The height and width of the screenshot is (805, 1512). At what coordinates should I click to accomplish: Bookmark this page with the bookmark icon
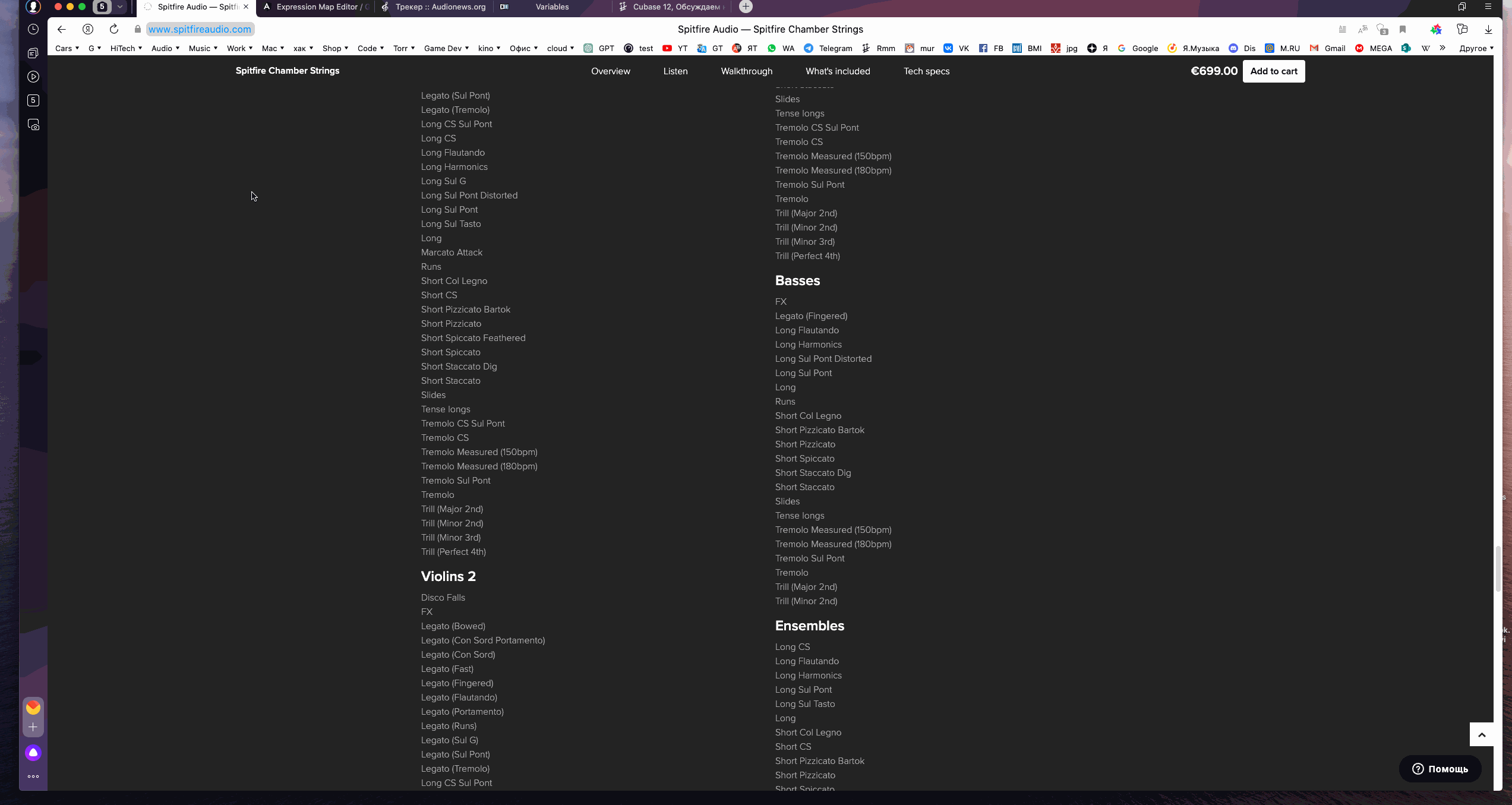coord(1403,29)
